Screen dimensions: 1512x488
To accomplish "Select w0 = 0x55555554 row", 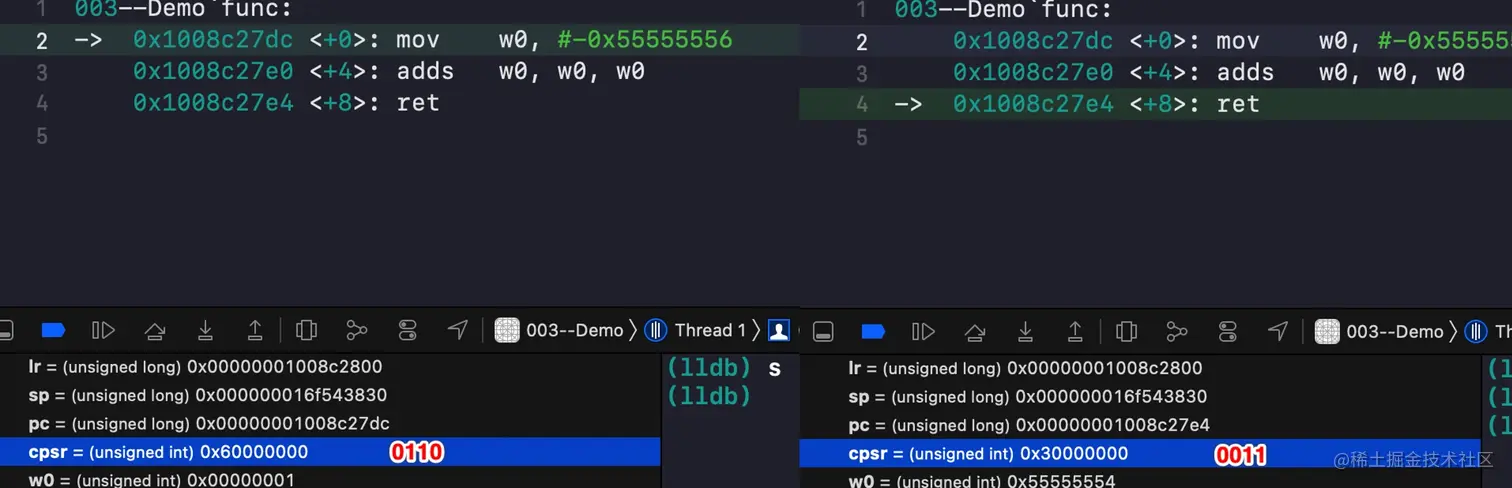I will pyautogui.click(x=1140, y=480).
